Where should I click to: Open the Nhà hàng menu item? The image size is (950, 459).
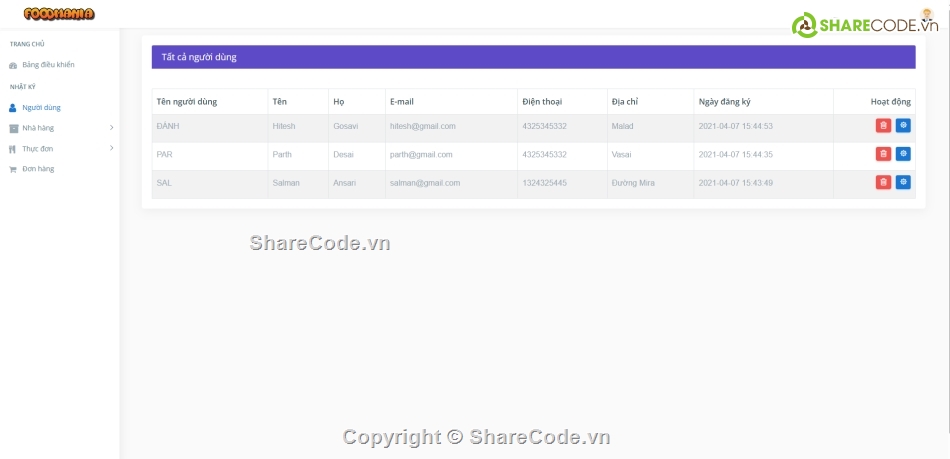tap(38, 128)
